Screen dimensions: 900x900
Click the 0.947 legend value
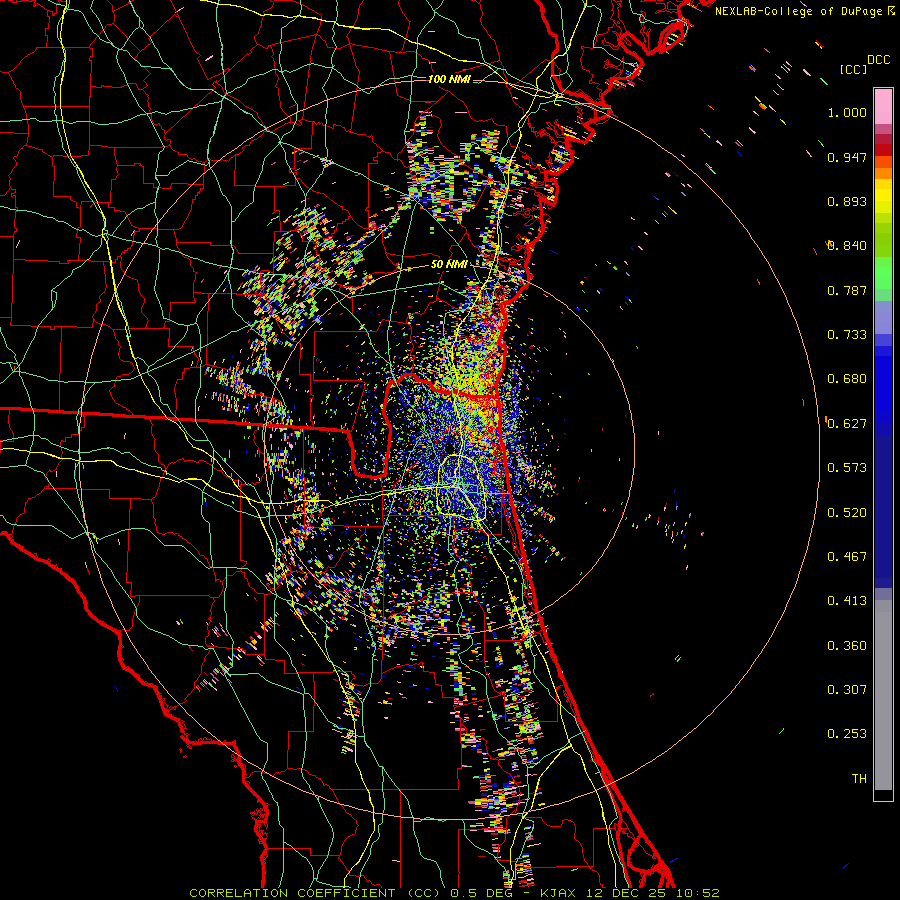(847, 157)
